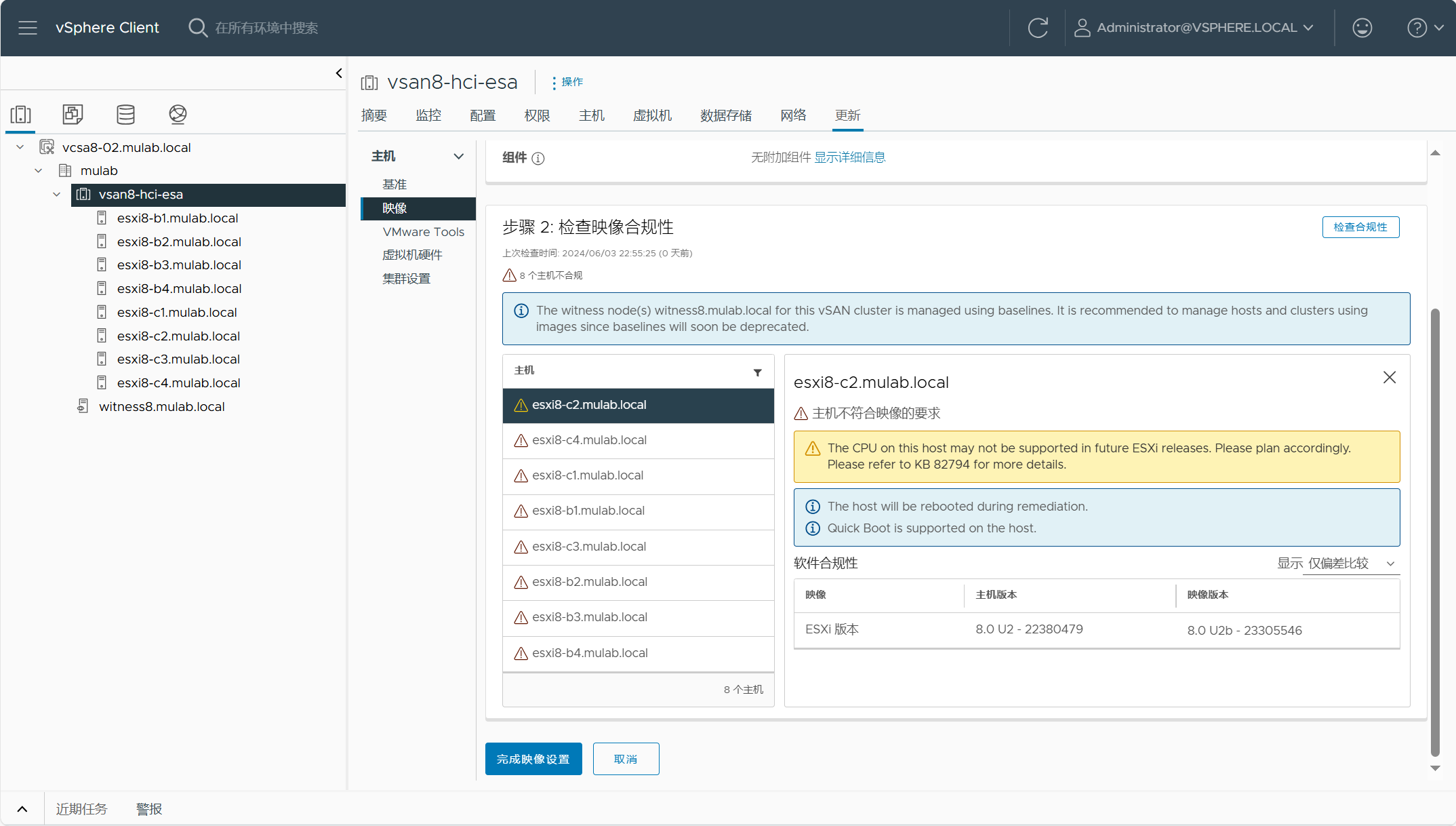
Task: Open the 近期任务 tab
Action: [81, 809]
